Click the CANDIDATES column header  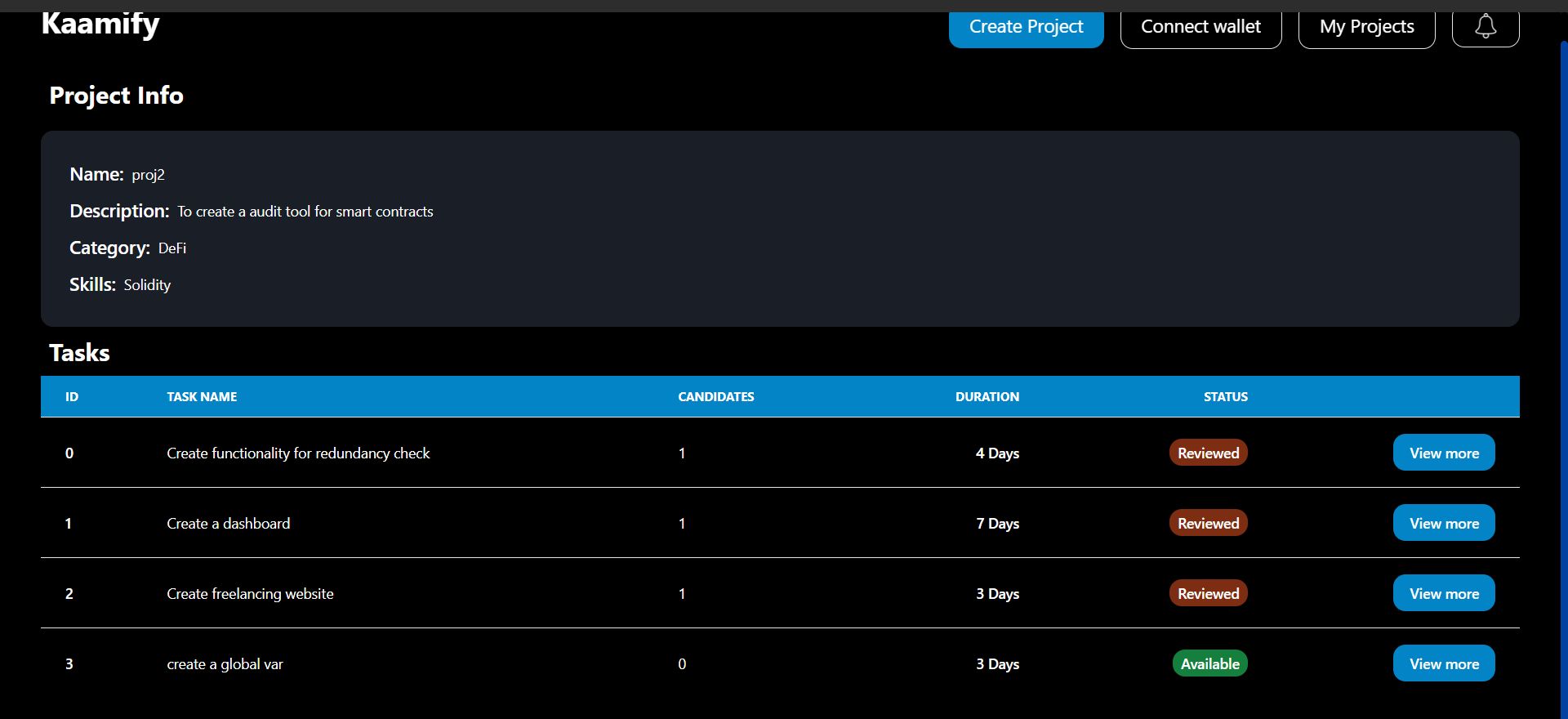tap(716, 397)
